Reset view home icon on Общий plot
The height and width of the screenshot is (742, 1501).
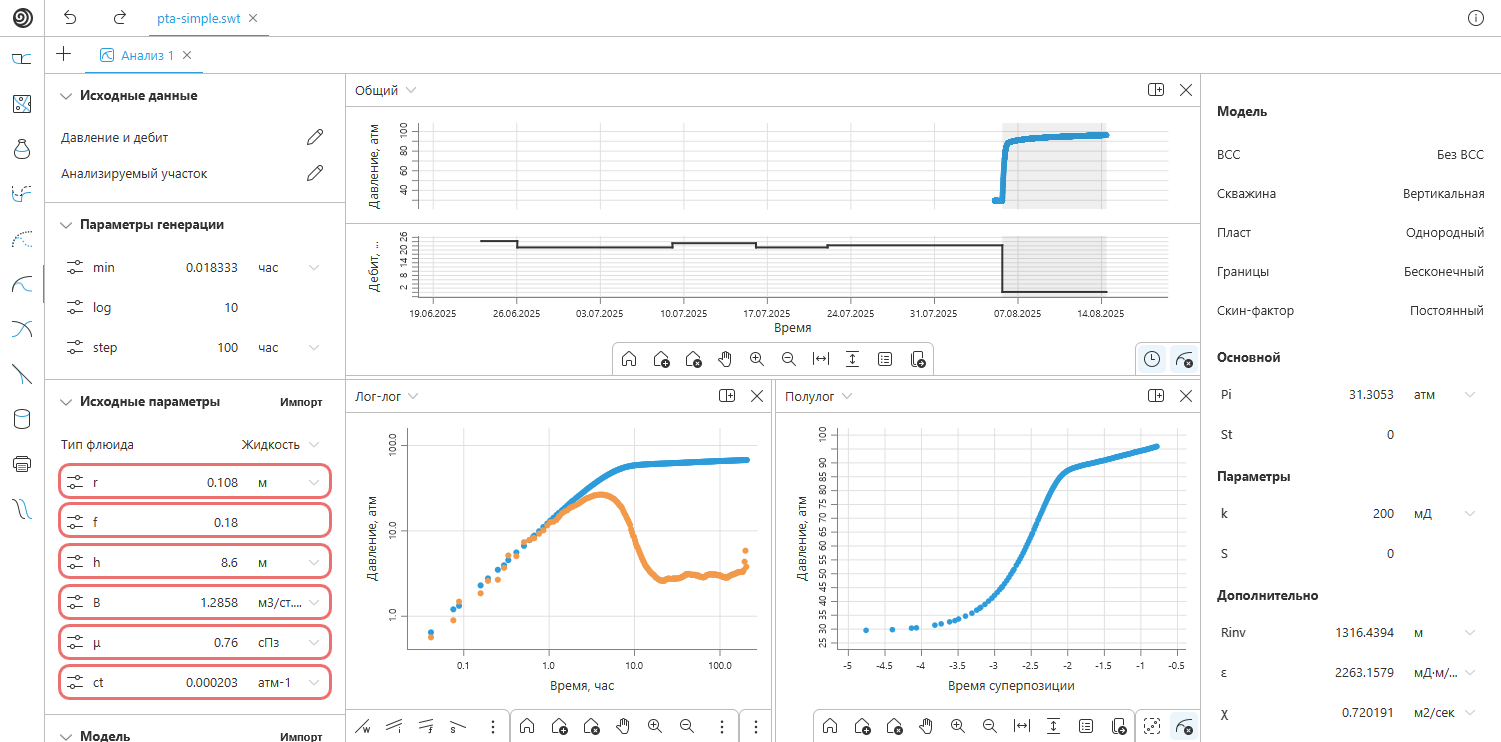629,359
